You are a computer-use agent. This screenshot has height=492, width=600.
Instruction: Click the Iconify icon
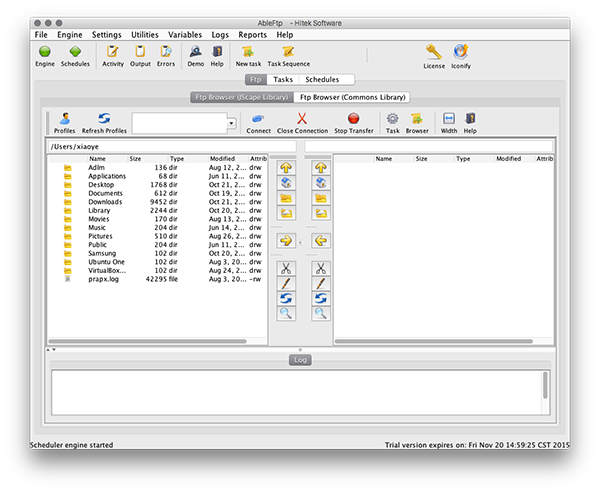pos(461,52)
